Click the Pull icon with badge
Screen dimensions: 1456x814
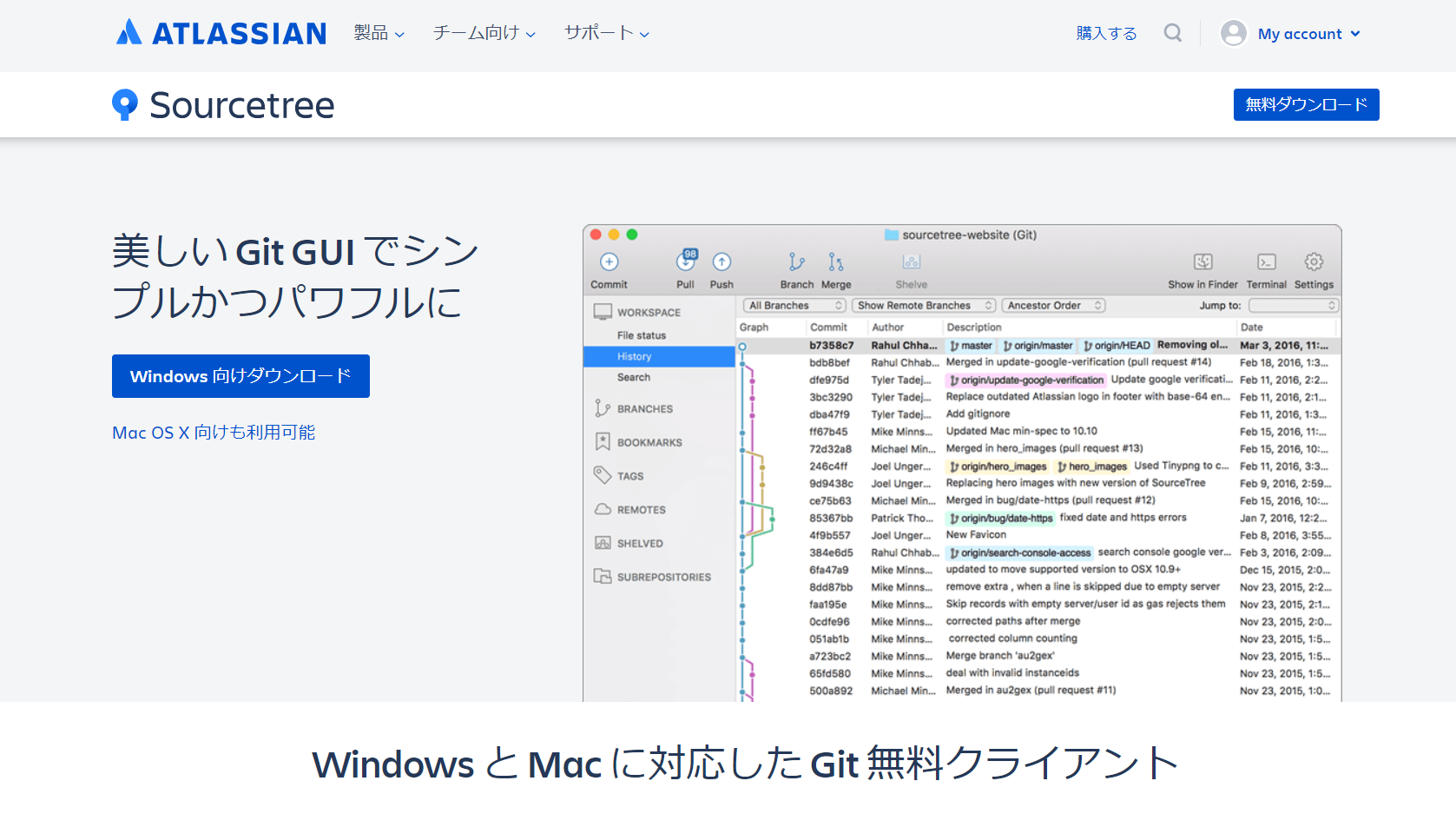686,260
